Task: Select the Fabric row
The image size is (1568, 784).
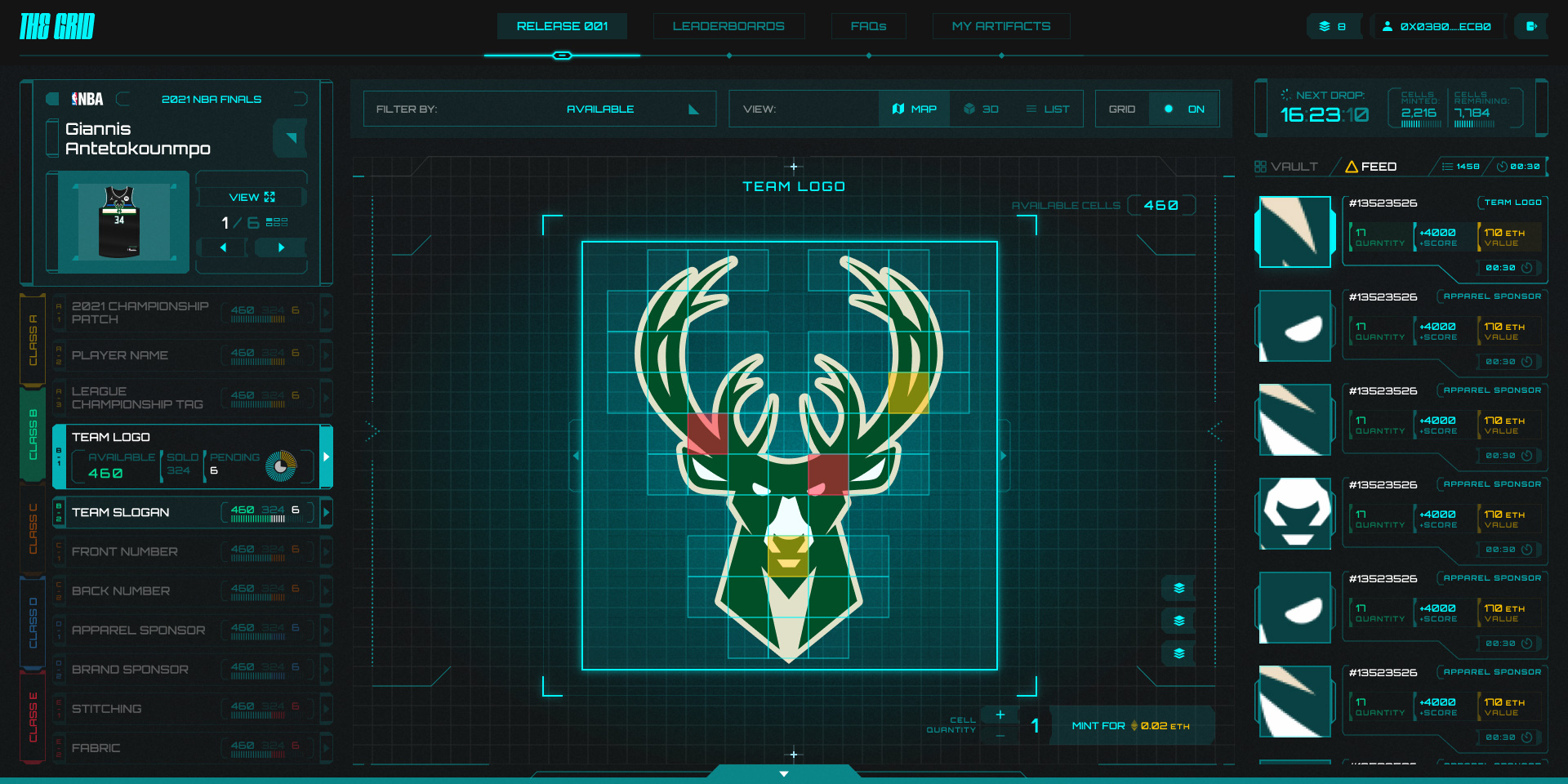Action: pos(192,747)
